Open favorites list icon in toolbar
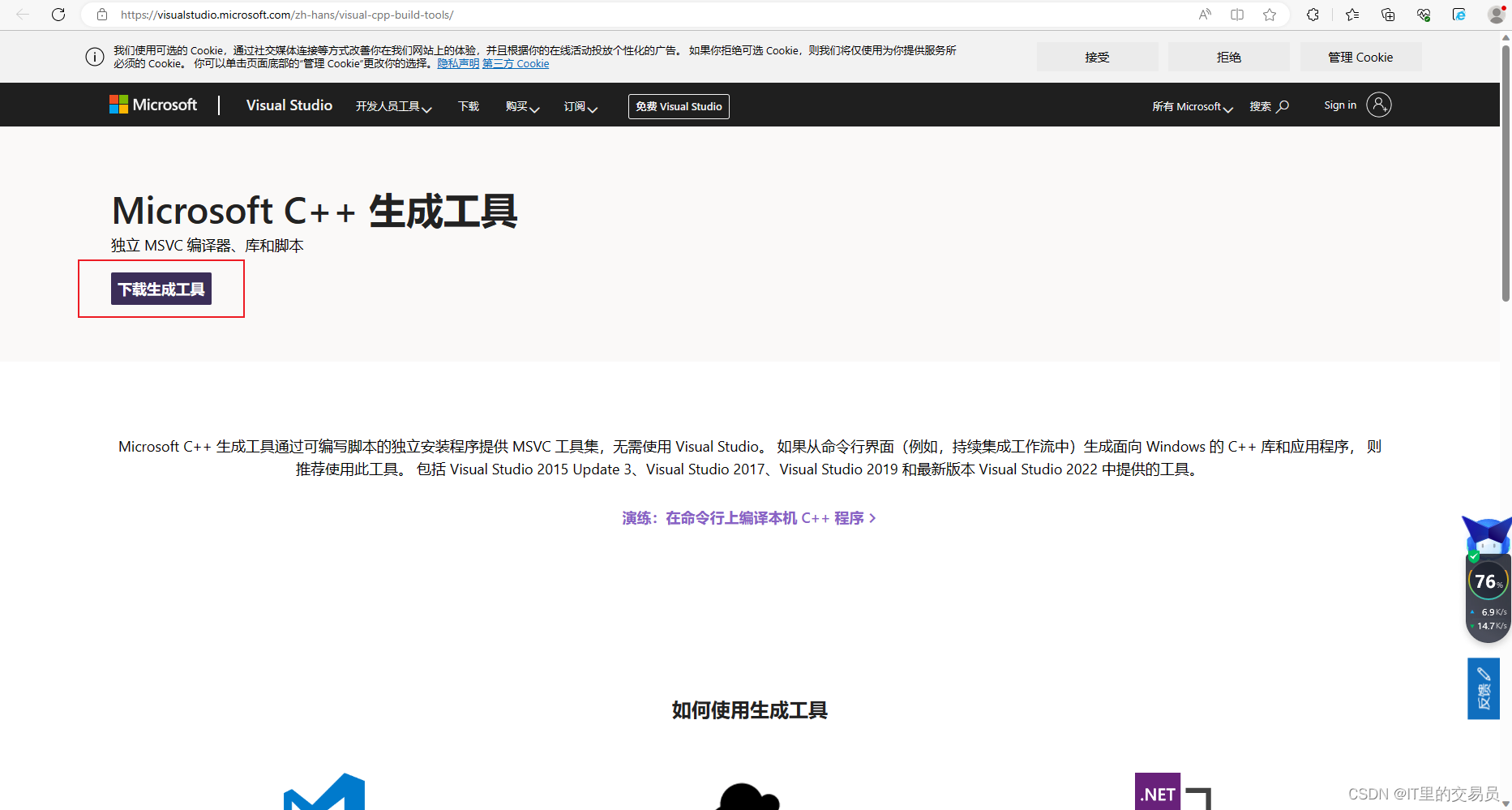 (x=1352, y=15)
